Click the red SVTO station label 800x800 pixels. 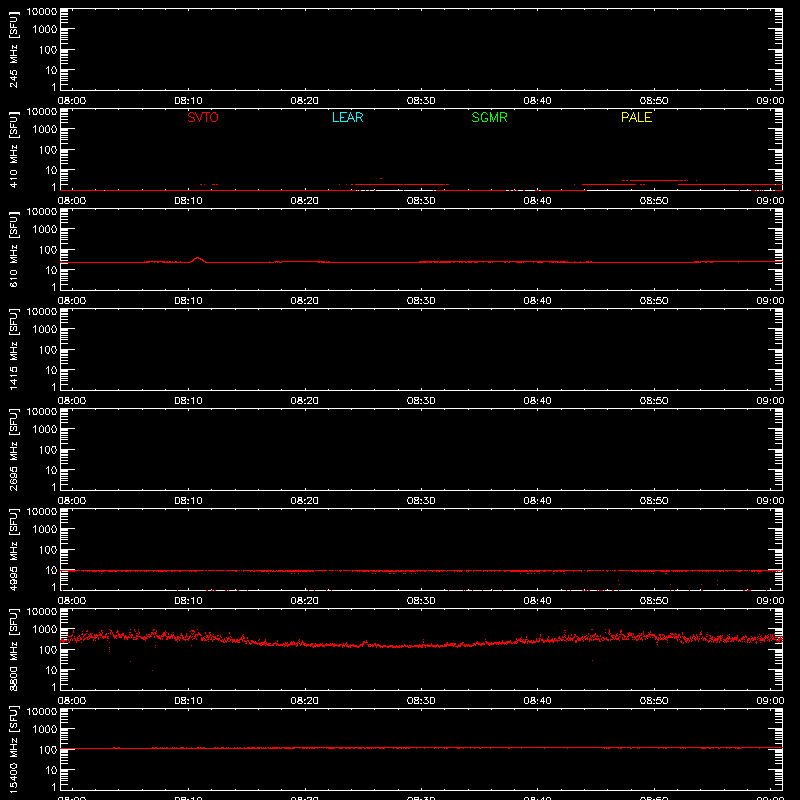click(203, 117)
